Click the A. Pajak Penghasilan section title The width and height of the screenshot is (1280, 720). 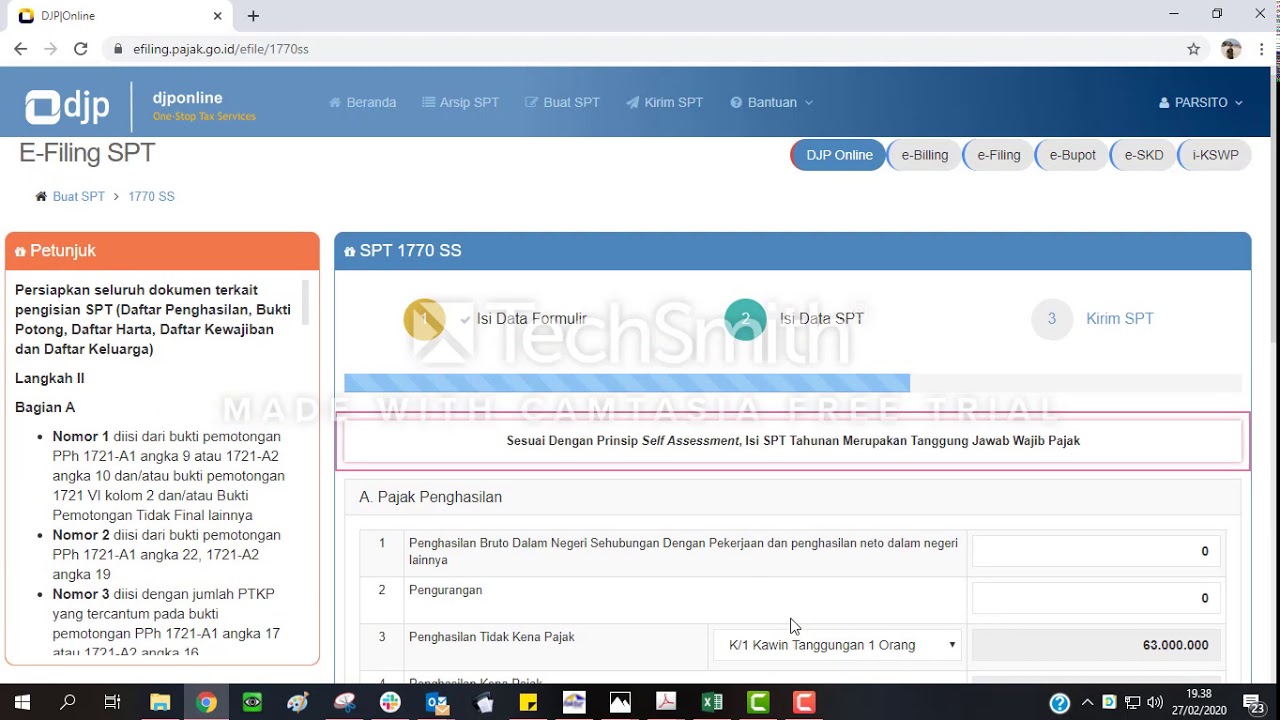click(430, 497)
